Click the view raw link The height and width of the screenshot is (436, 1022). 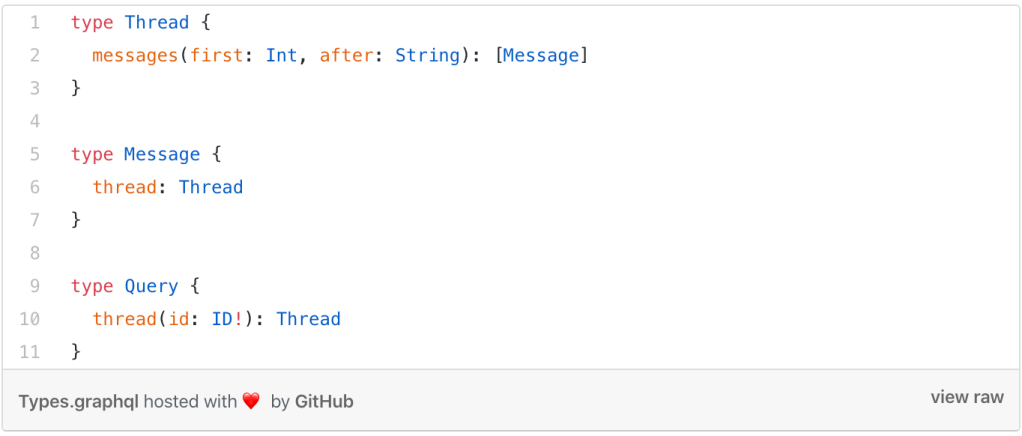tap(966, 397)
